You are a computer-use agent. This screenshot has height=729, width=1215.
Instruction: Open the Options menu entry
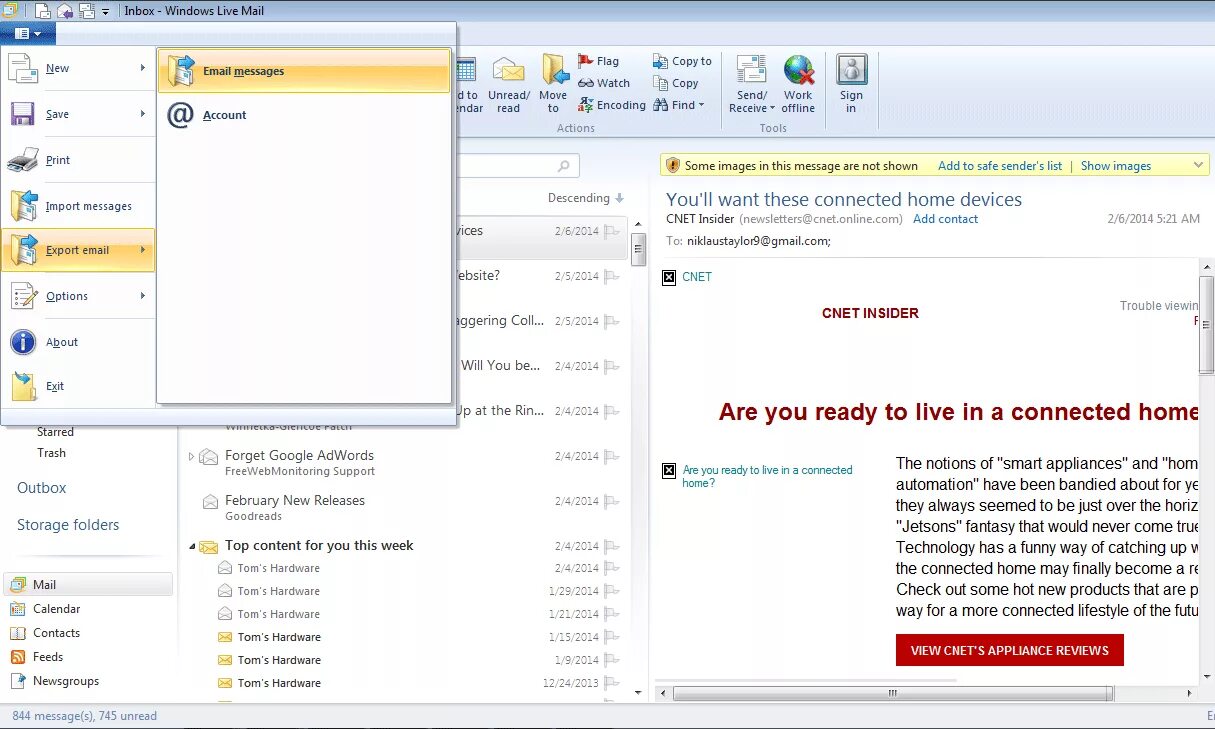(x=78, y=296)
